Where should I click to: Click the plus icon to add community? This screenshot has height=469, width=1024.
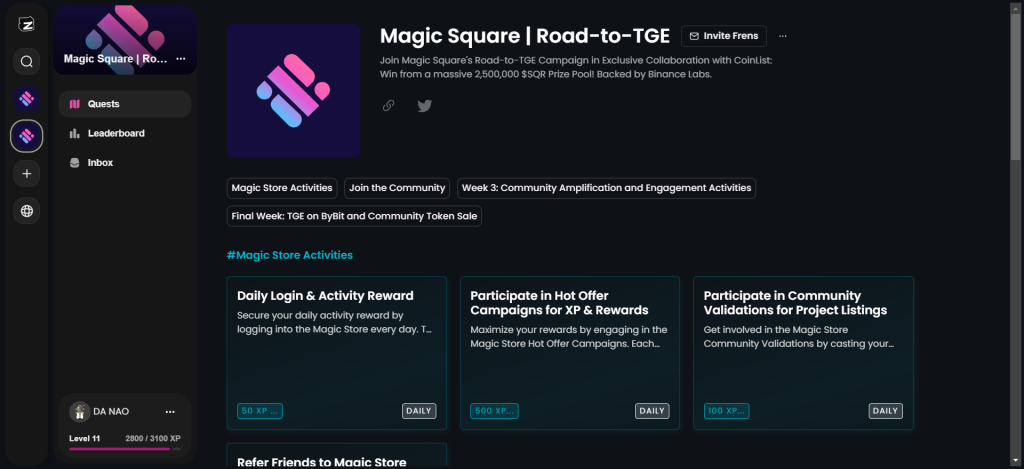[27, 174]
